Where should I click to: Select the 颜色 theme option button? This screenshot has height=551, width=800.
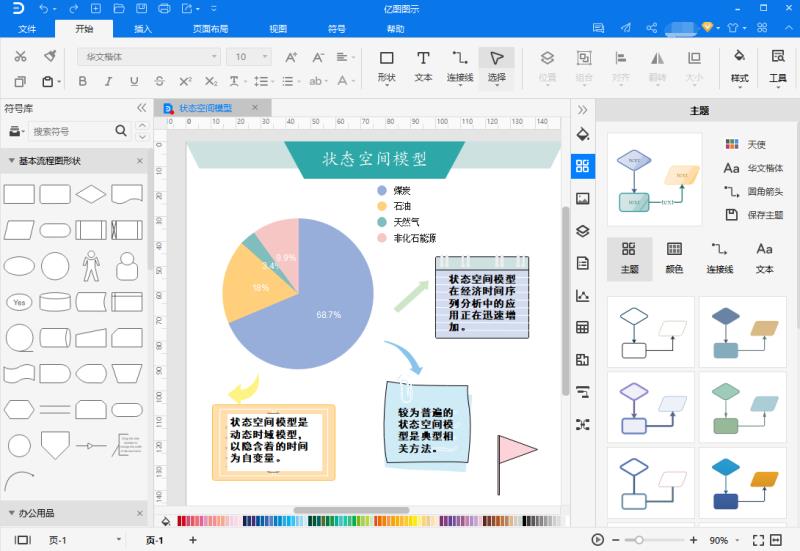(x=674, y=257)
